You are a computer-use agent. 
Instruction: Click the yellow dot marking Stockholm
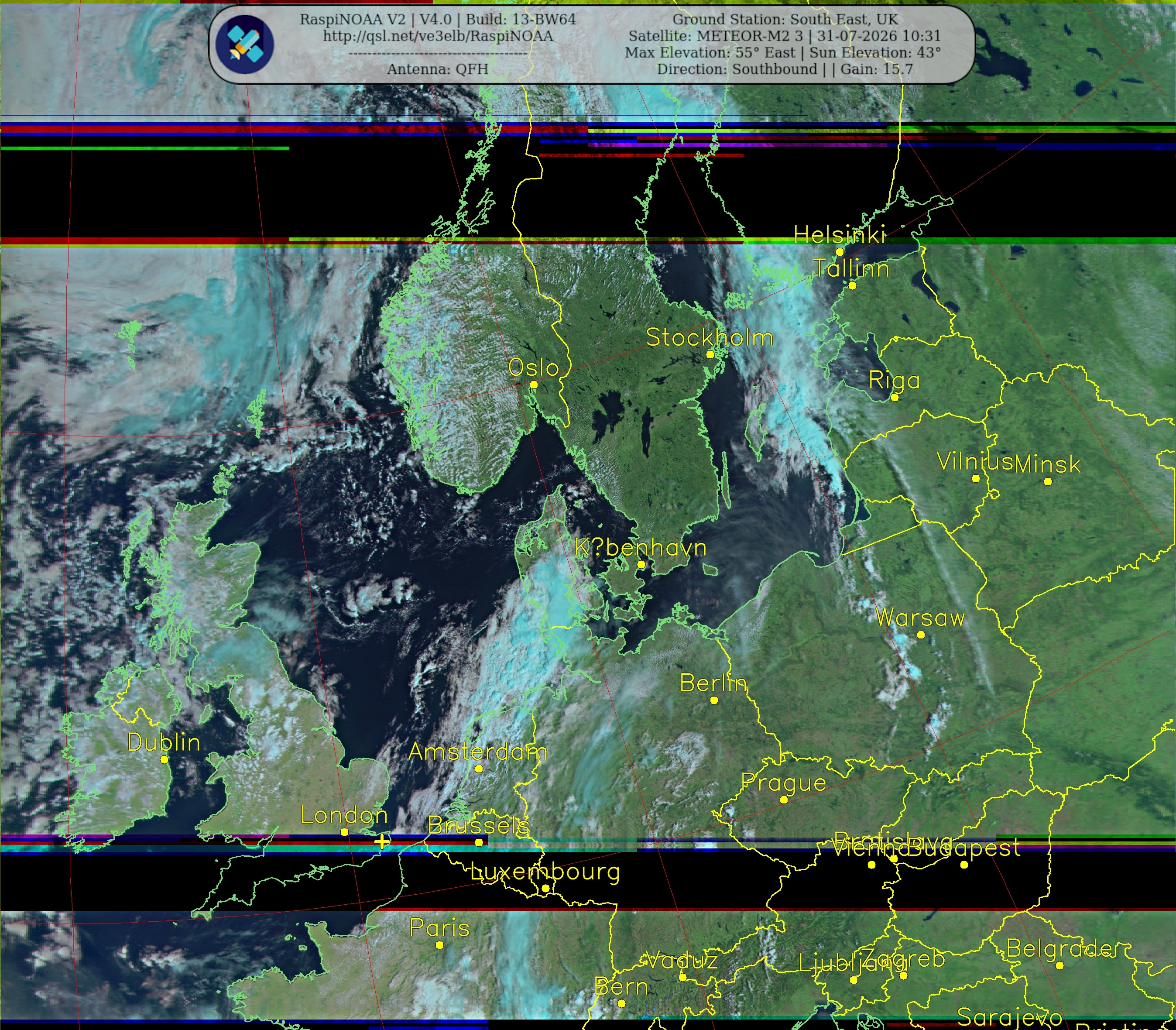coord(710,355)
